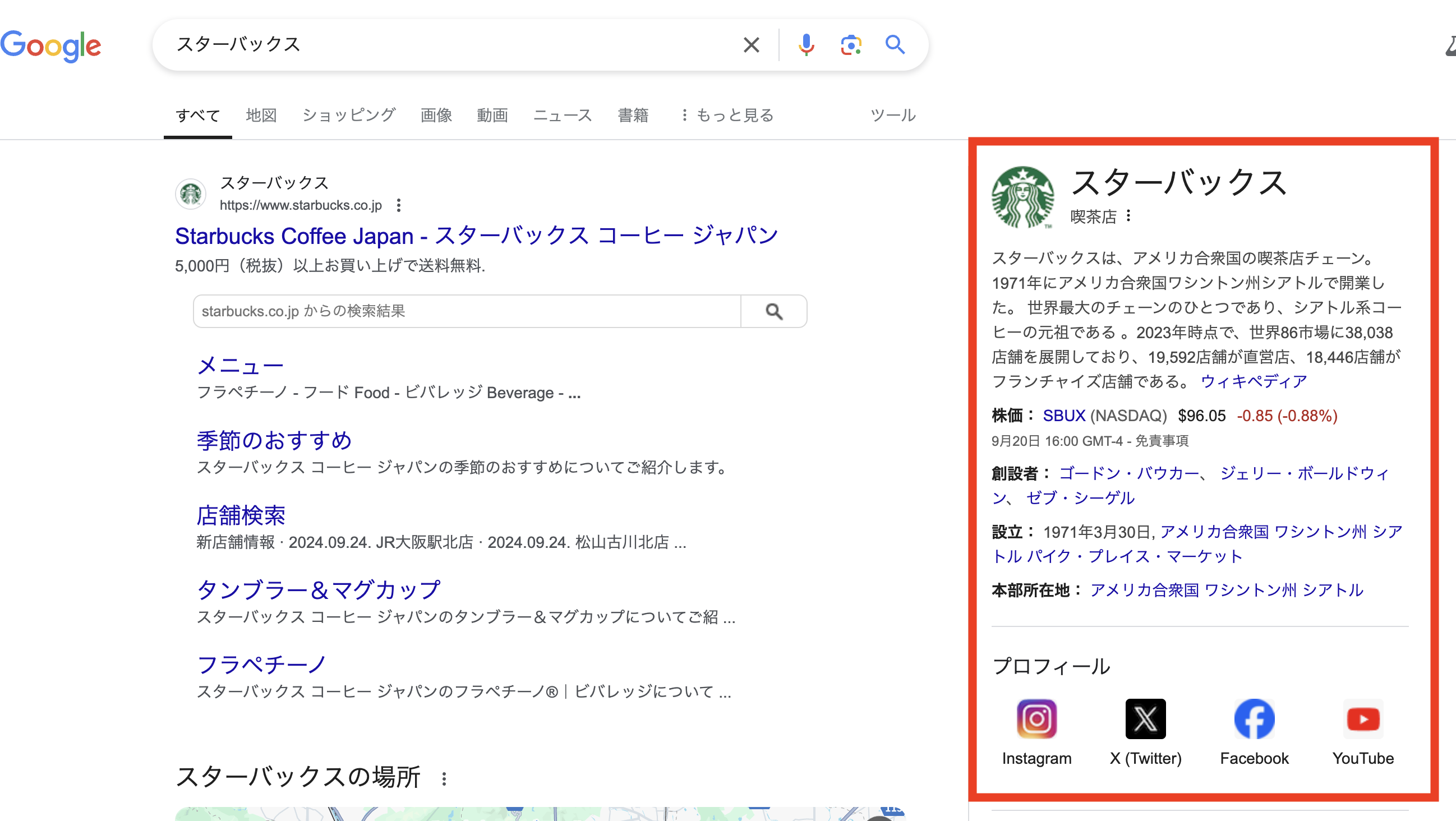Select the すべて tab
1456x821 pixels.
coord(198,116)
